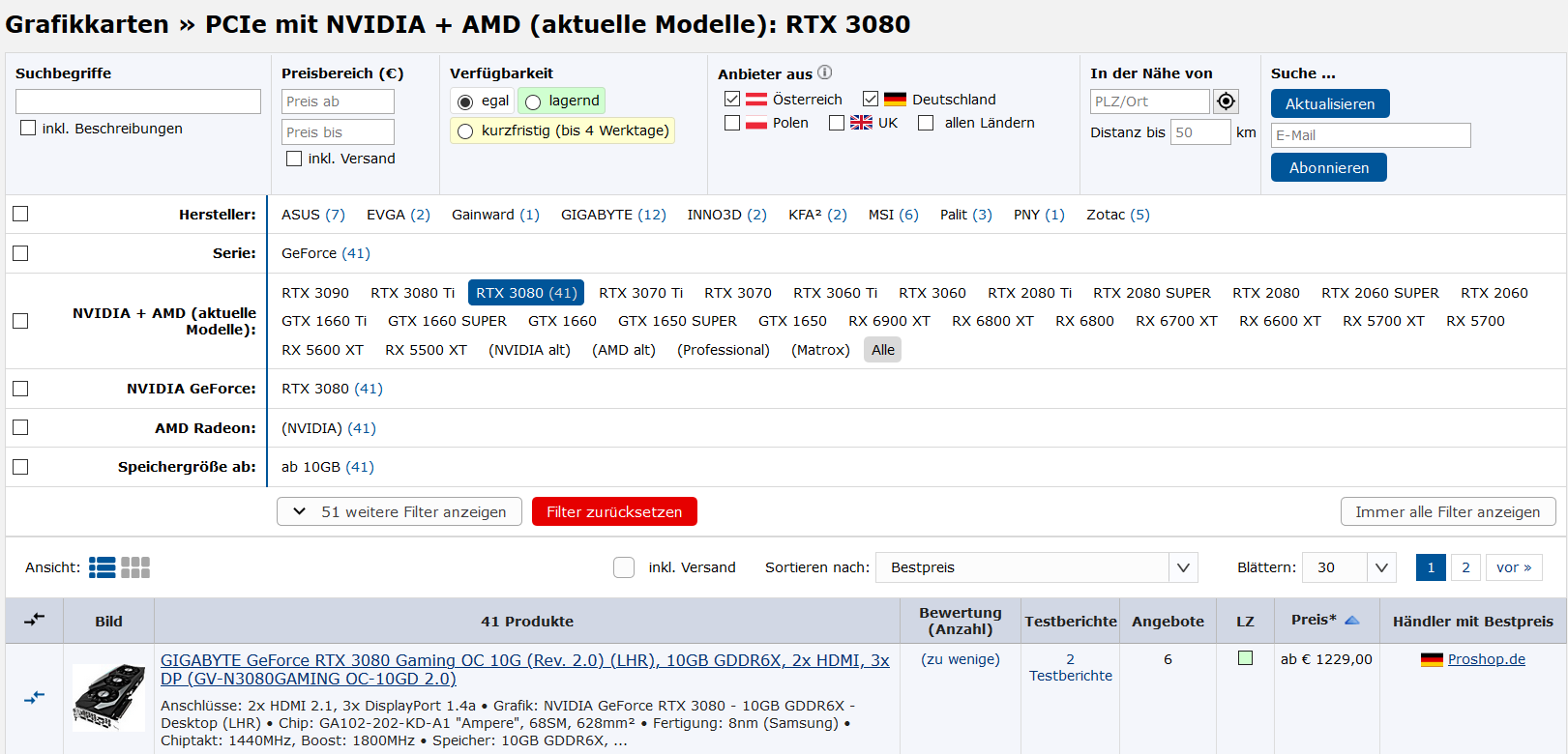Switch to grid view icon

click(x=135, y=567)
